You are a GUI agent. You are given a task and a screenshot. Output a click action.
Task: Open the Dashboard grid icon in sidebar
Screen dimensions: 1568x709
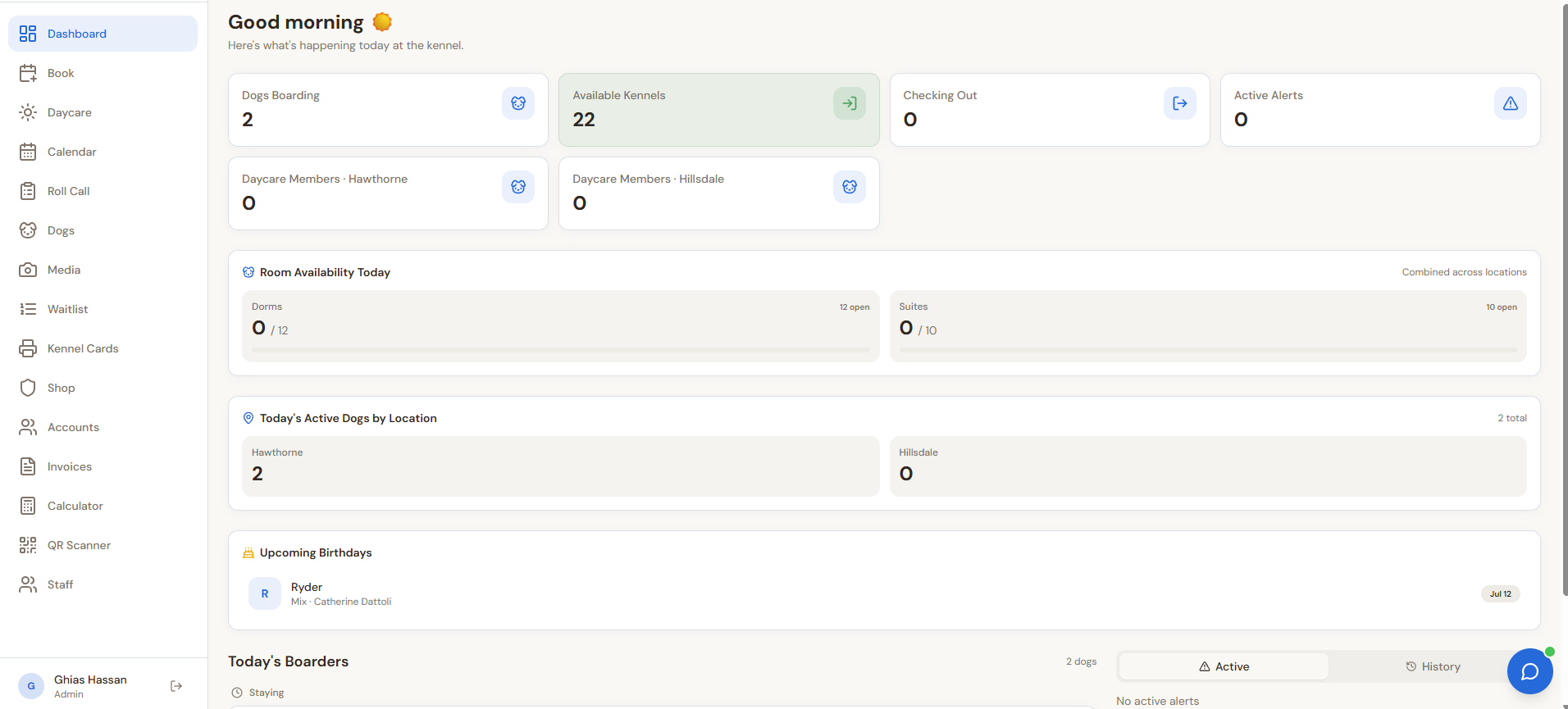click(28, 34)
